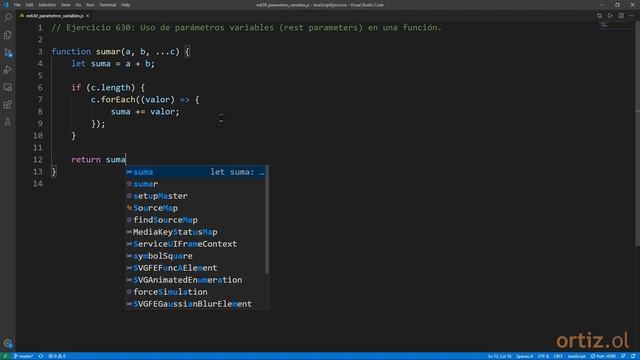Click the suggestion list scrollbar

pyautogui.click(x=267, y=220)
